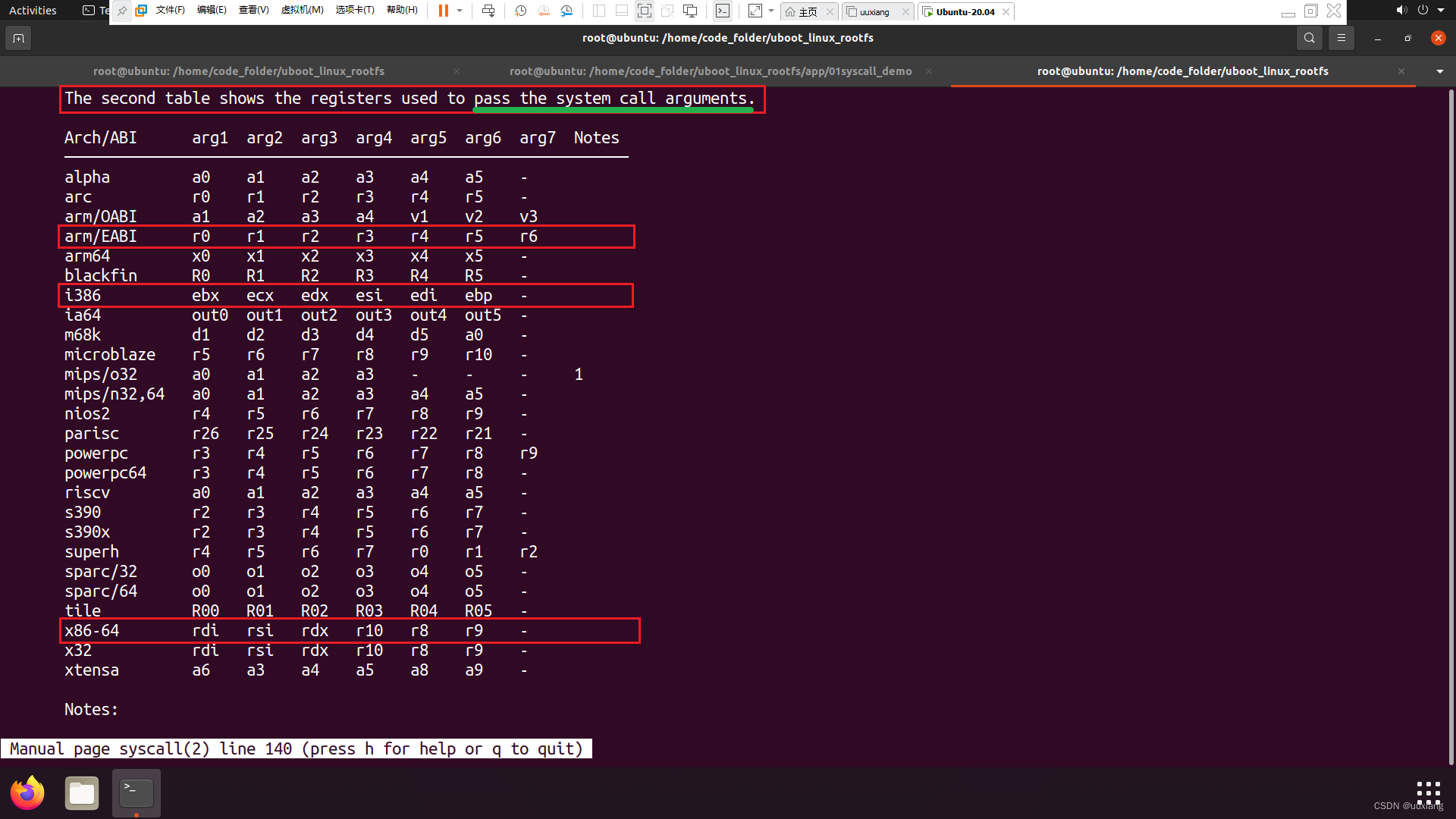Click the 'riscv' row label
Viewport: 1456px width, 819px height.
[87, 493]
